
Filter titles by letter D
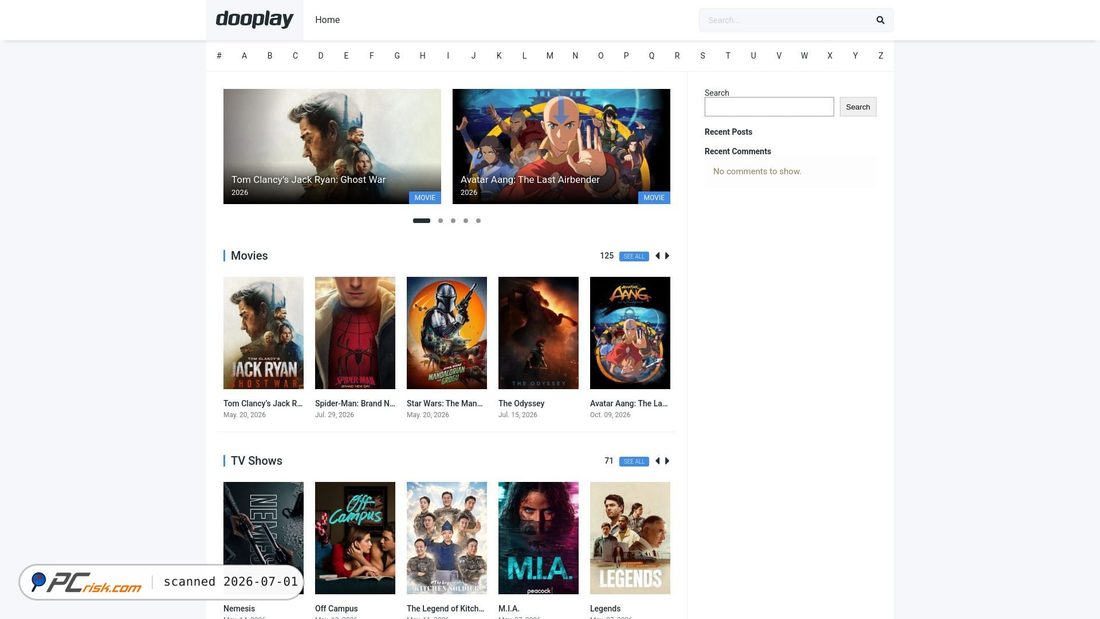321,55
